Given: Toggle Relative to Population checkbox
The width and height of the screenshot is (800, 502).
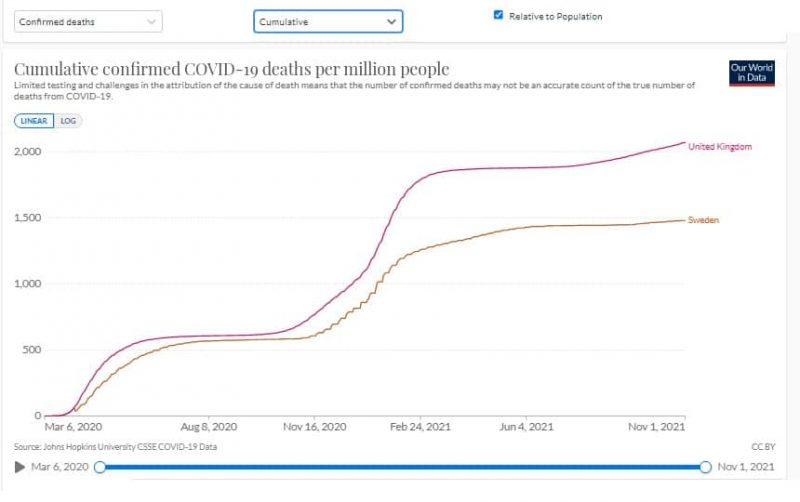Looking at the screenshot, I should 498,16.
